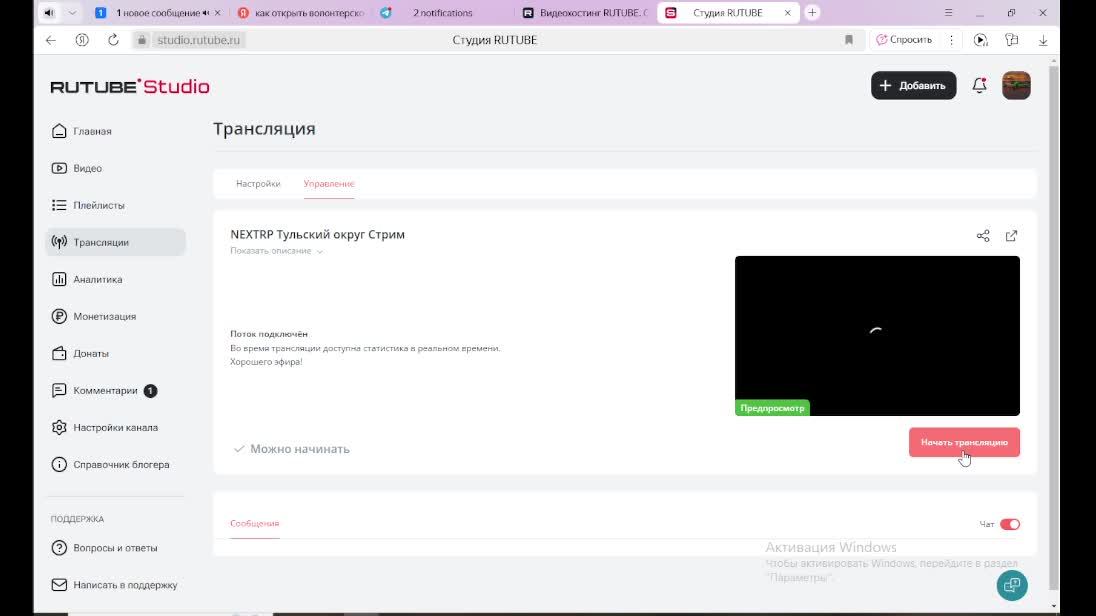Screen dimensions: 1096x616
Task: Click the bookmark icon in the address bar
Action: click(x=849, y=40)
